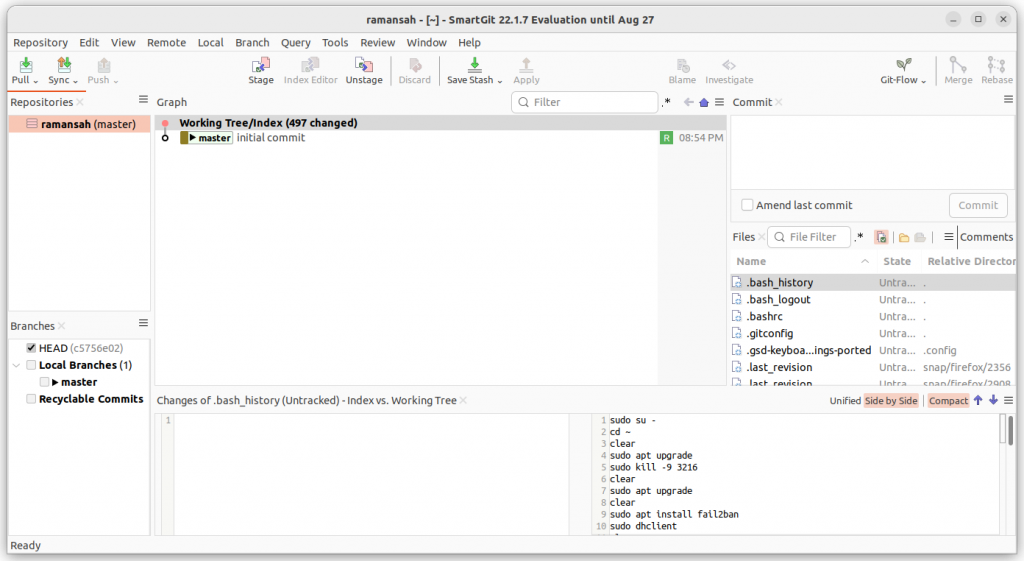Open the Push dropdown arrow
This screenshot has width=1024, height=561.
[116, 81]
